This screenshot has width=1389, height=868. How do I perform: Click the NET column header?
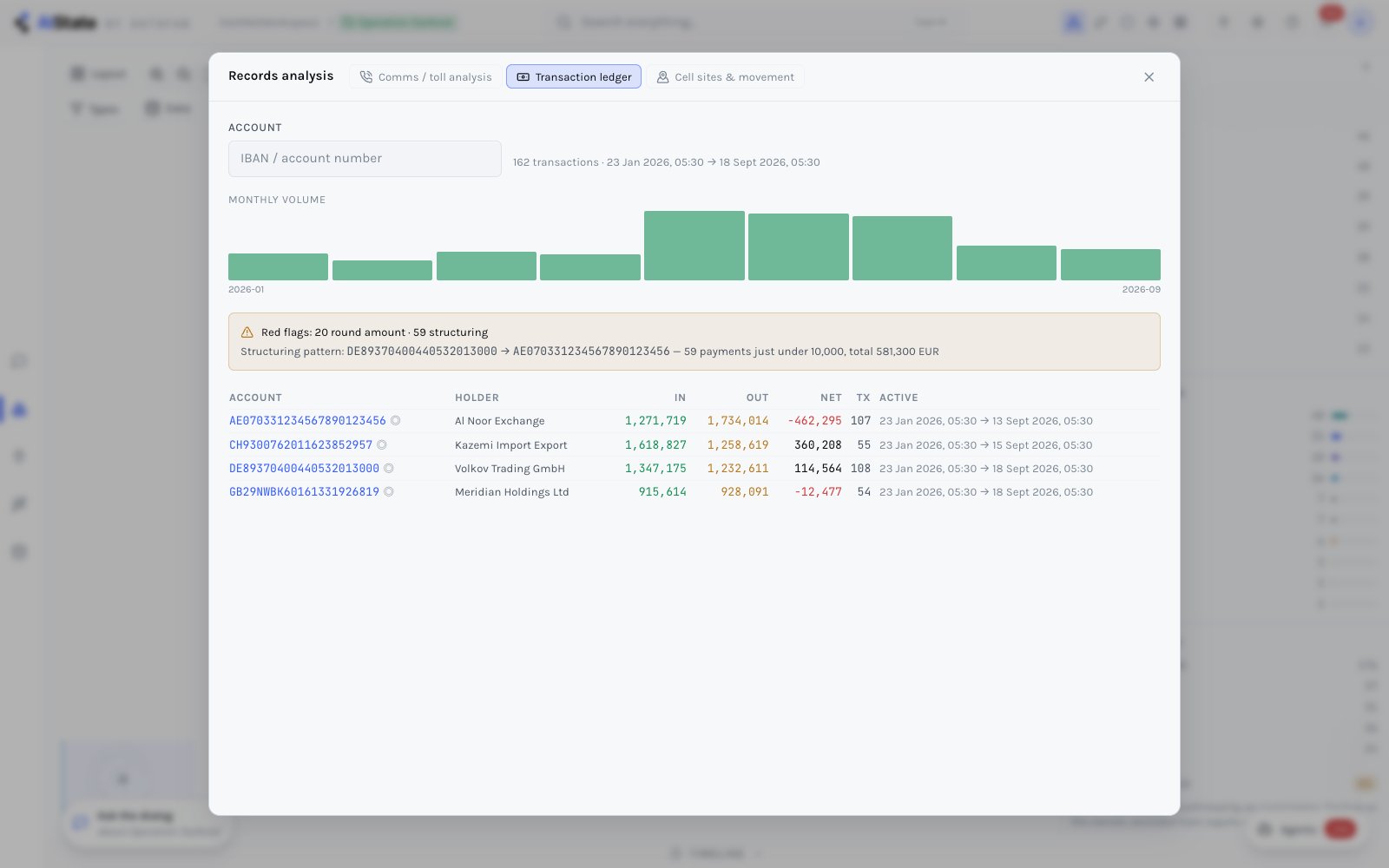(x=831, y=398)
